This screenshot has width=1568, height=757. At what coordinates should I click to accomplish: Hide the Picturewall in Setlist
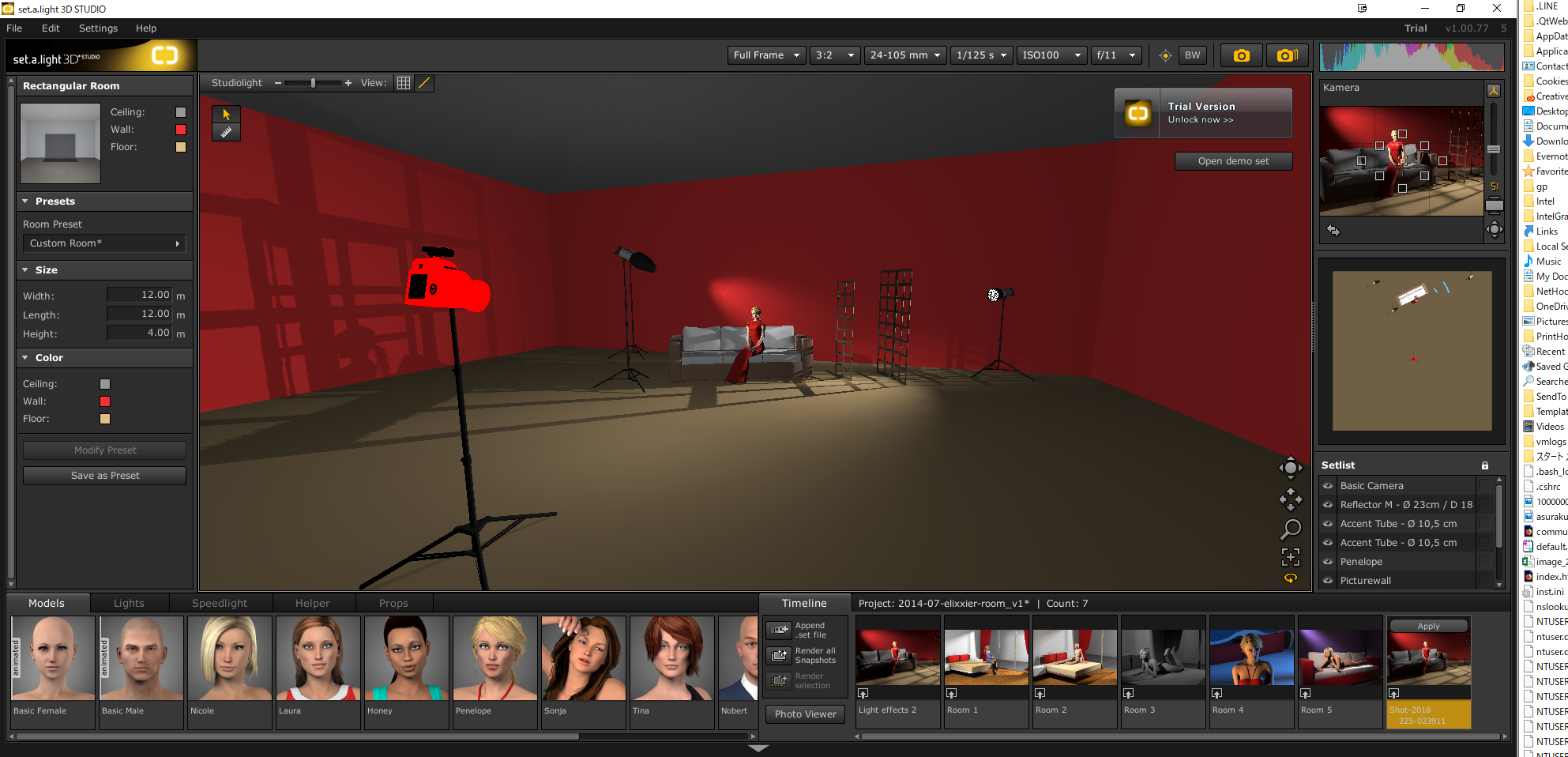pos(1328,581)
